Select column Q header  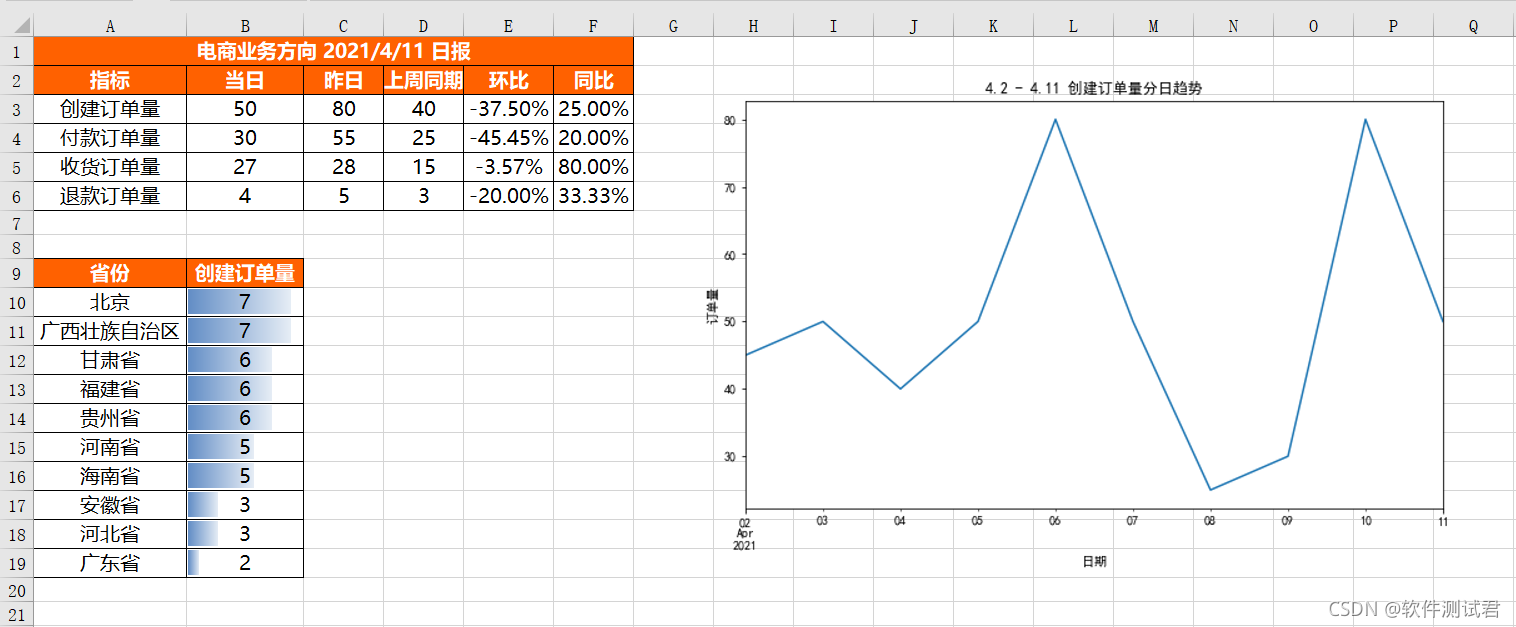[1473, 27]
